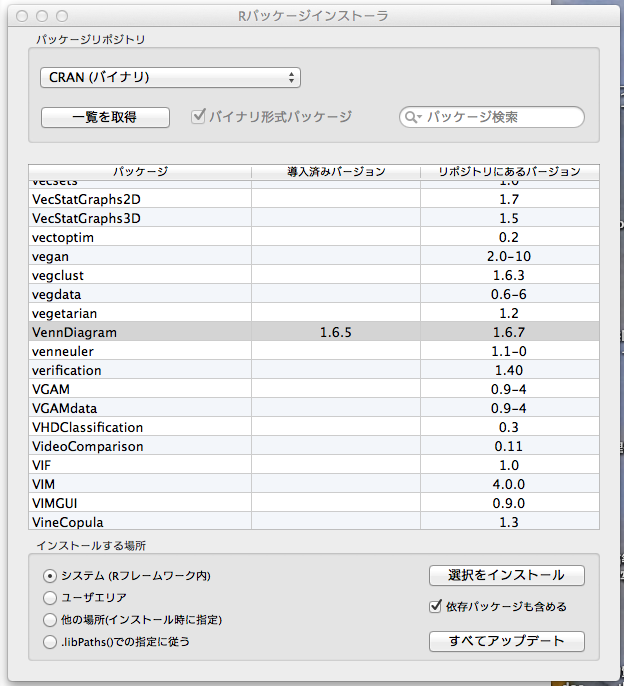Image resolution: width=624 pixels, height=686 pixels.
Task: Click the すべてアップデート button
Action: (x=506, y=641)
